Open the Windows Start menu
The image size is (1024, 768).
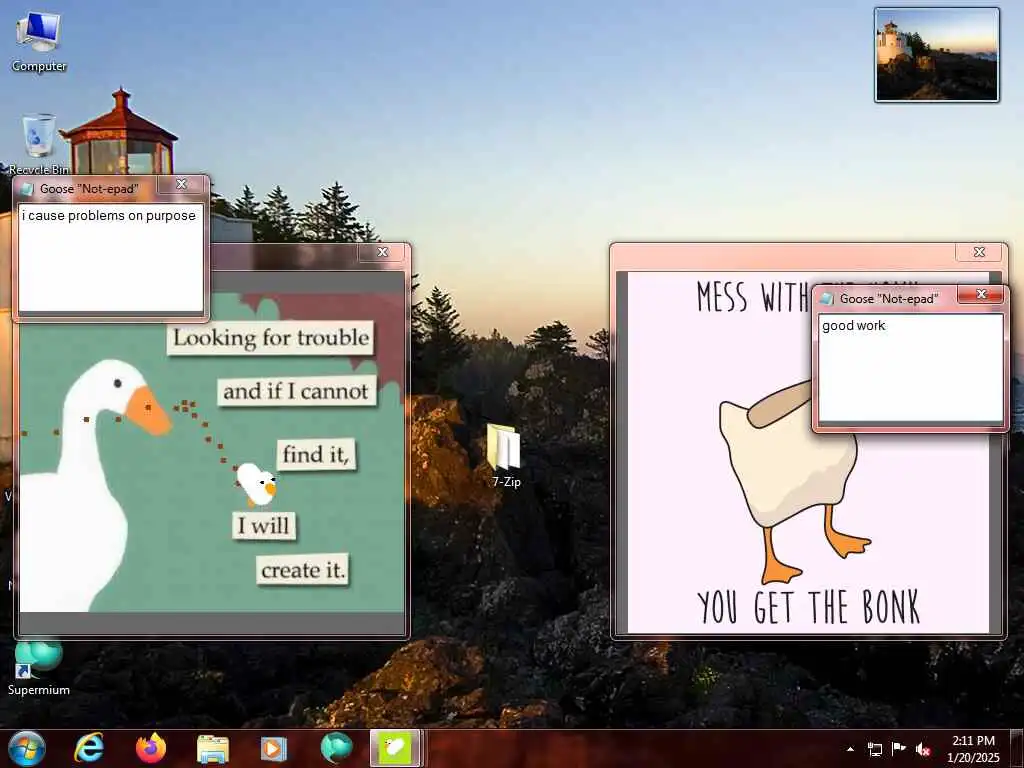point(27,748)
